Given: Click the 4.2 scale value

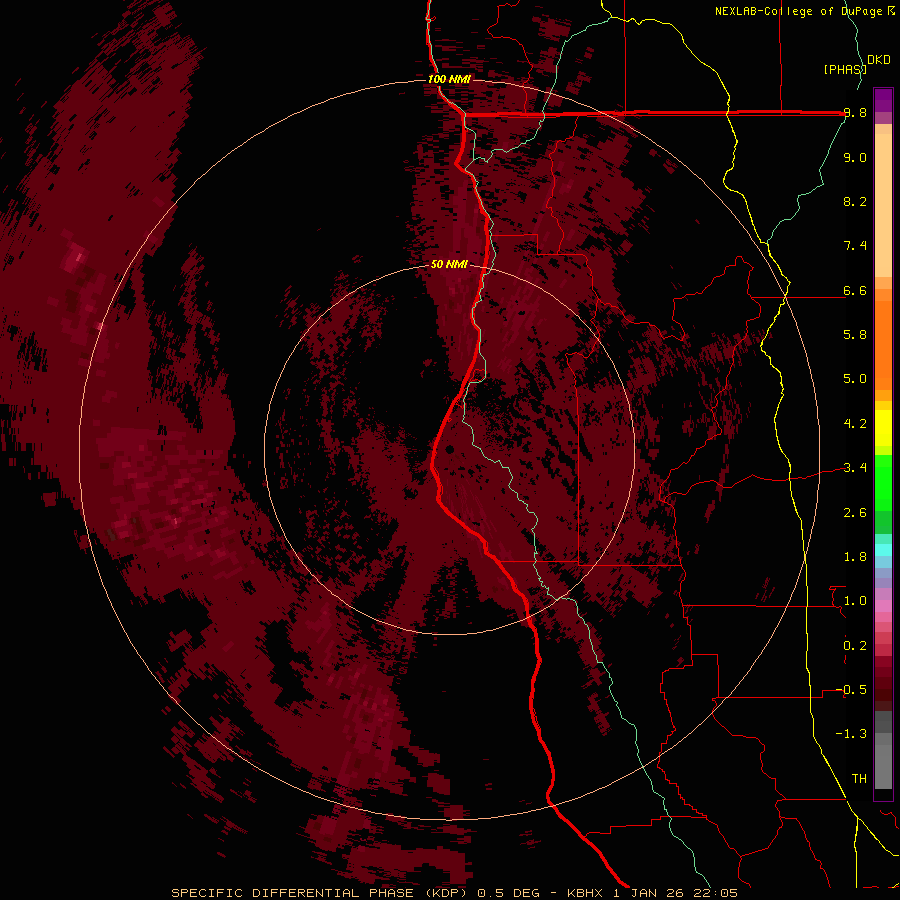Looking at the screenshot, I should click(855, 424).
